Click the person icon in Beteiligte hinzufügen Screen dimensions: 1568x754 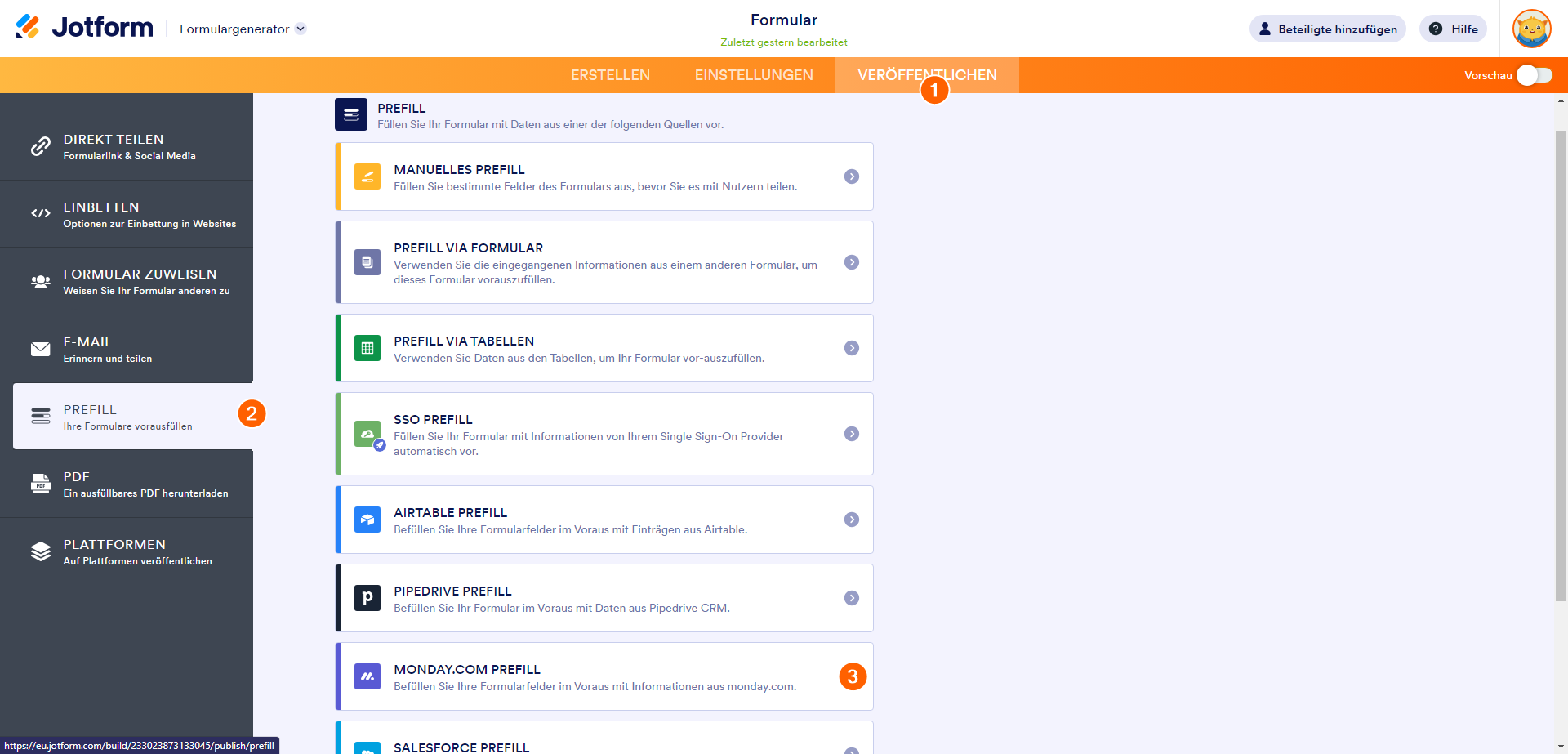pos(1265,29)
